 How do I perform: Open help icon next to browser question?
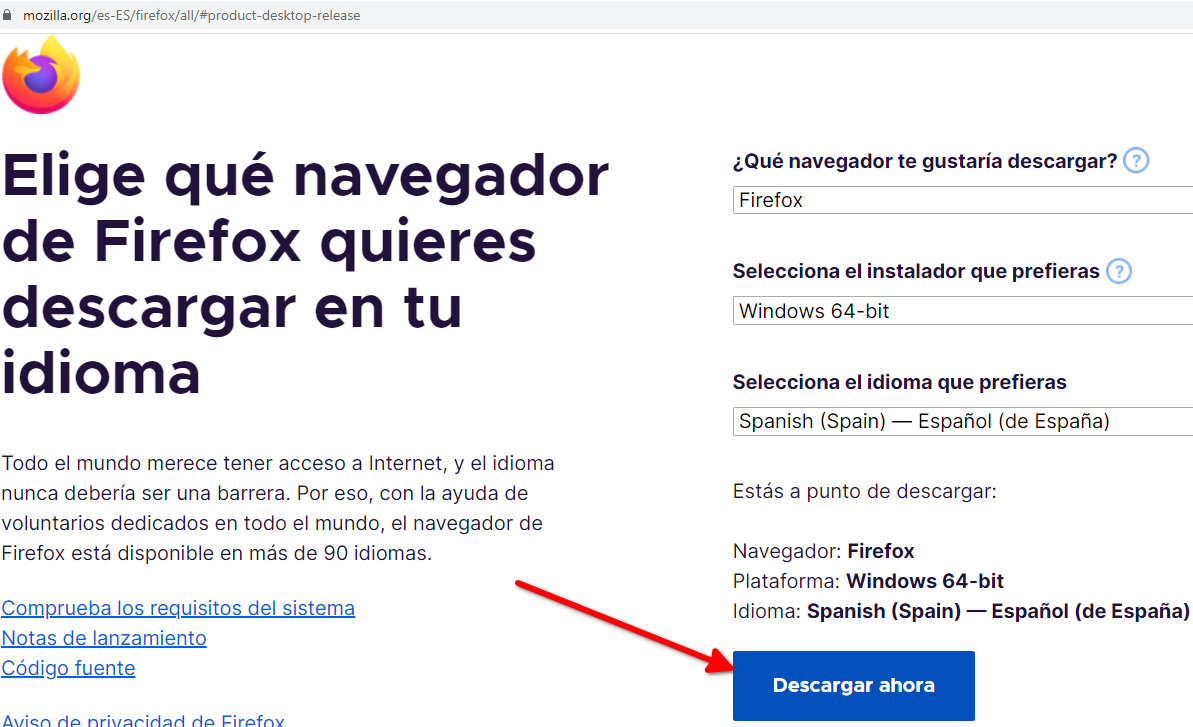(x=1136, y=160)
